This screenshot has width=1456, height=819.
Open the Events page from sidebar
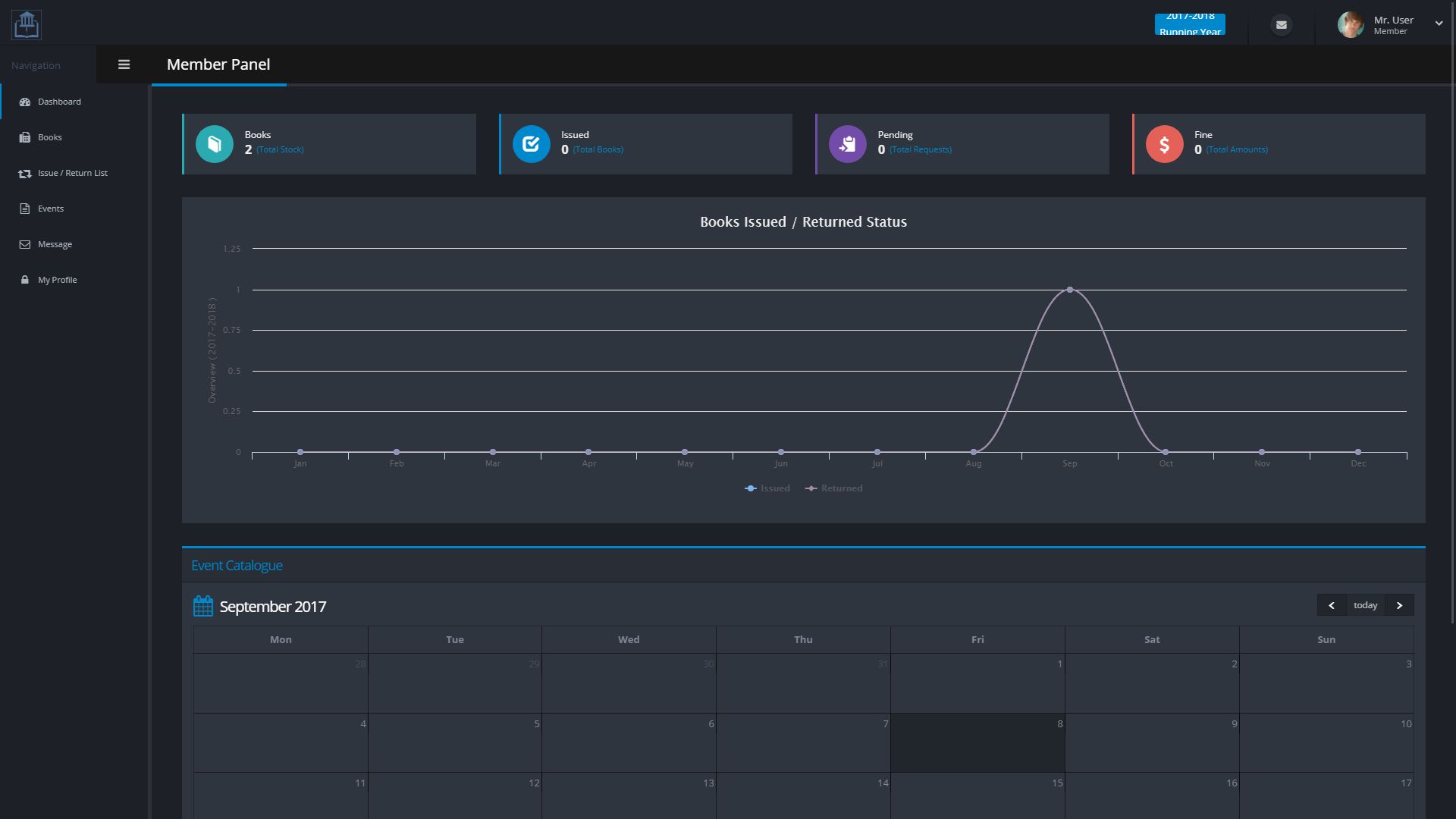pyautogui.click(x=51, y=209)
